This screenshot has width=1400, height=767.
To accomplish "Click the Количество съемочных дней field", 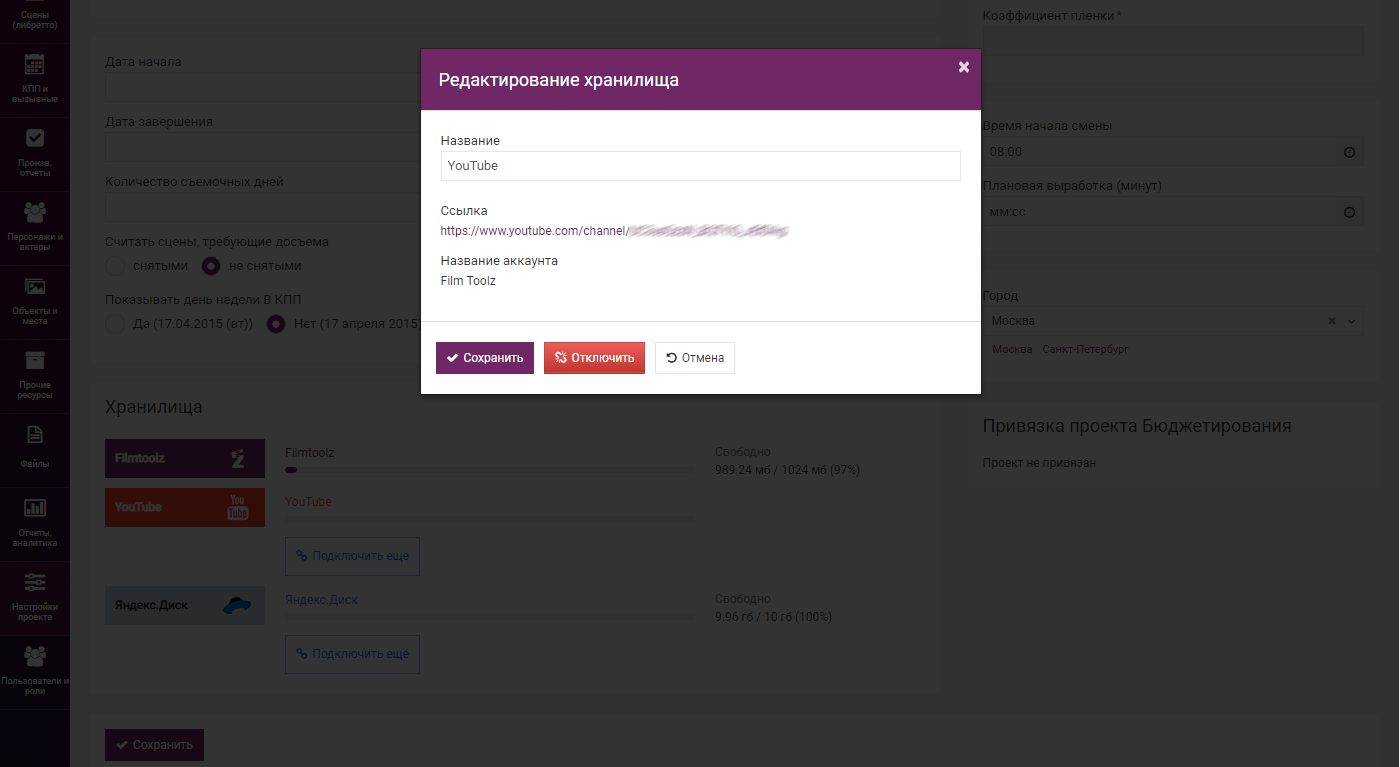I will pos(263,208).
